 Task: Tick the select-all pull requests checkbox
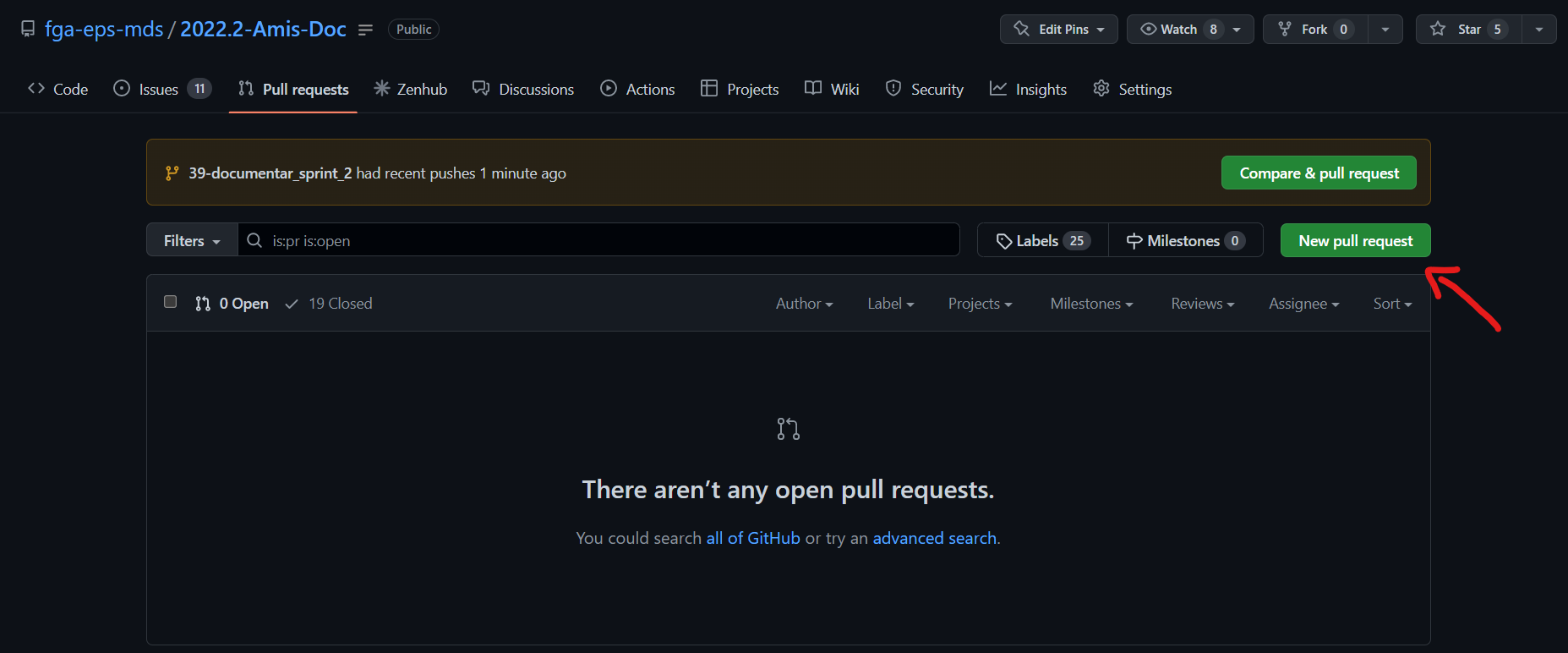coord(170,302)
